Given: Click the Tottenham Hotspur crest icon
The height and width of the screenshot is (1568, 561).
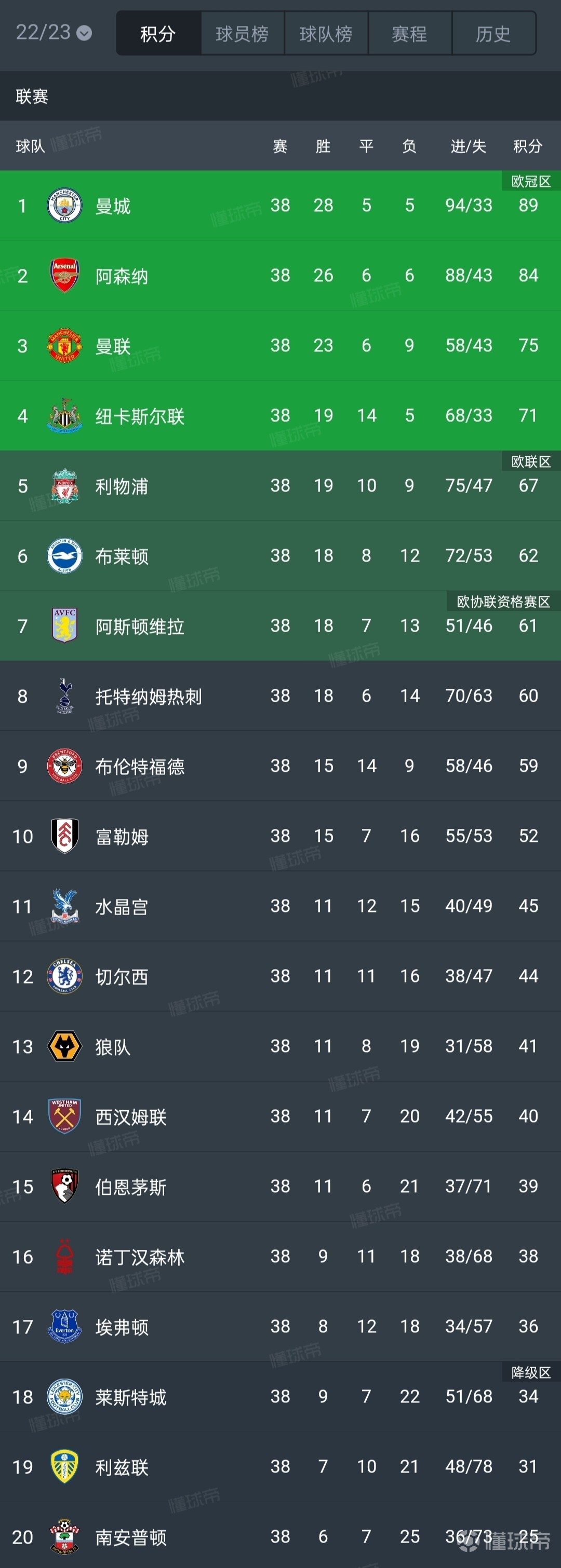Looking at the screenshot, I should (x=64, y=696).
